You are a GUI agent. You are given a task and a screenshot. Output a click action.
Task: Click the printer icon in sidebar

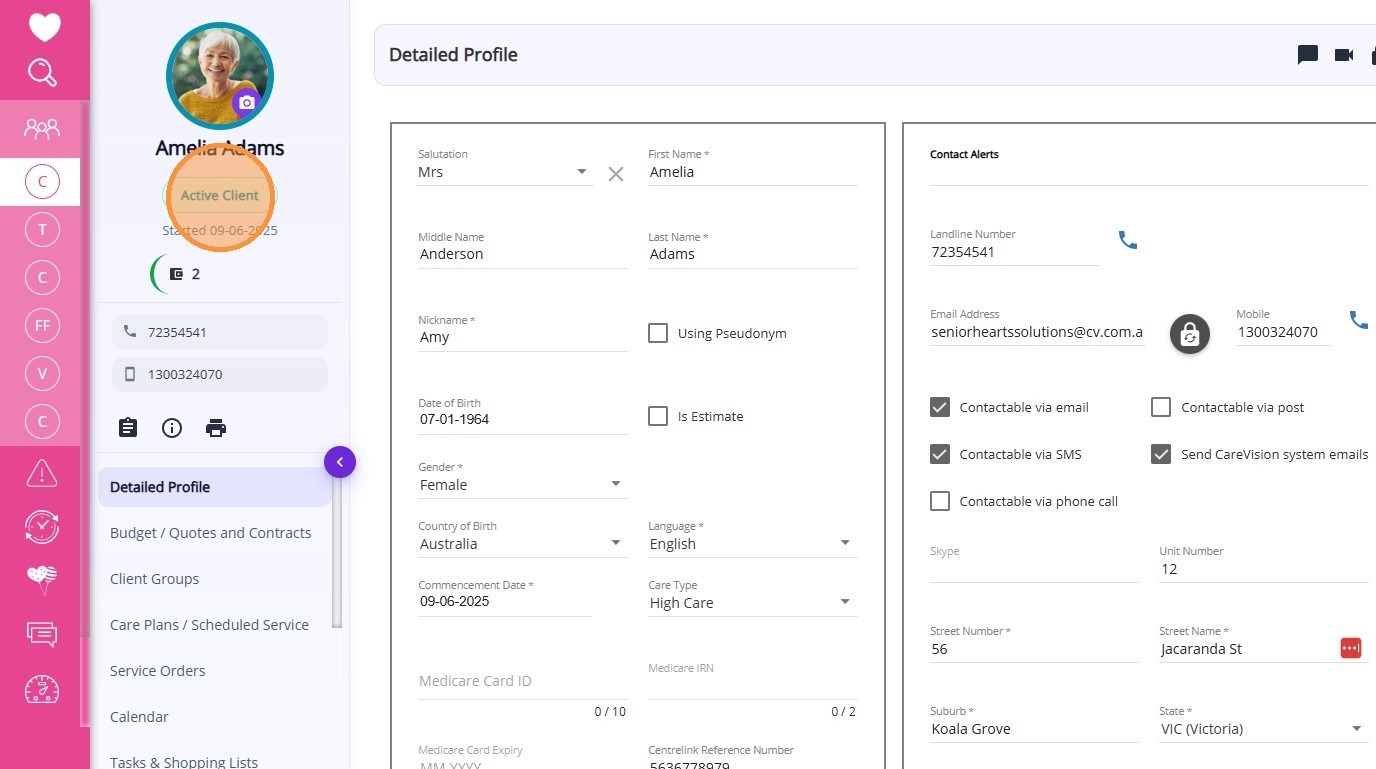tap(216, 428)
